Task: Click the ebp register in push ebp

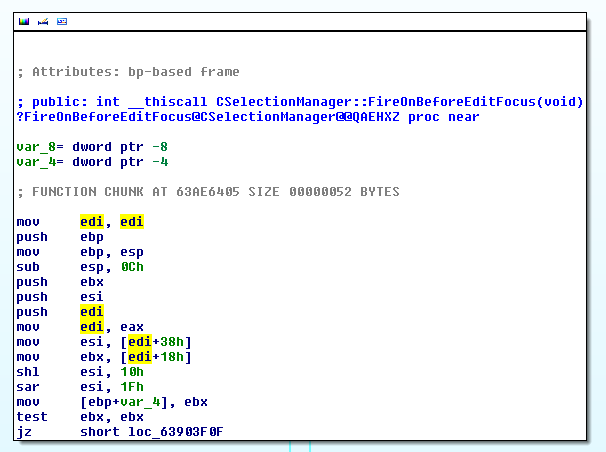Action: 92,237
